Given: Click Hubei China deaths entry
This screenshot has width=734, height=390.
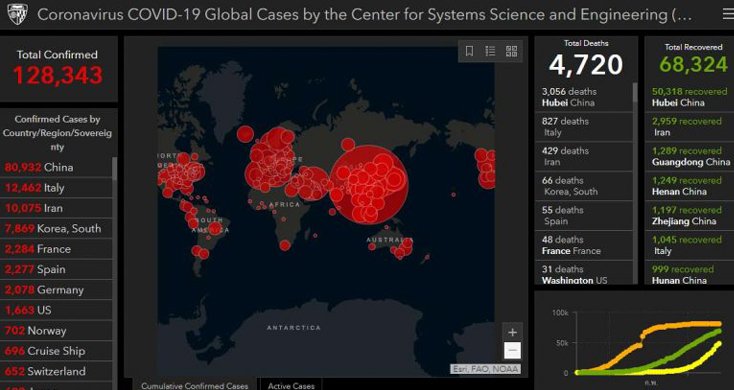Looking at the screenshot, I should point(584,97).
